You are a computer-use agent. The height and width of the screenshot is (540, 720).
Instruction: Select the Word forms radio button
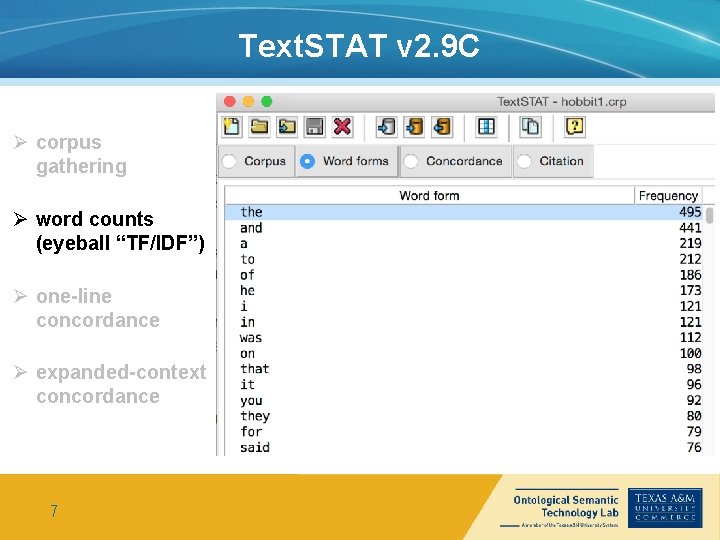tap(307, 161)
